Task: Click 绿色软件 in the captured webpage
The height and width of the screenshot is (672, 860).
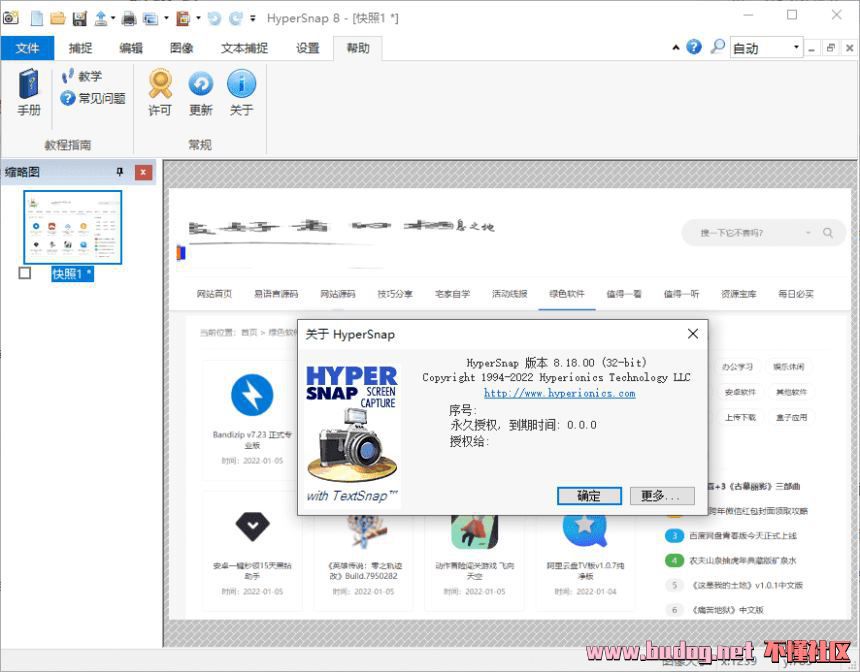Action: (x=567, y=294)
